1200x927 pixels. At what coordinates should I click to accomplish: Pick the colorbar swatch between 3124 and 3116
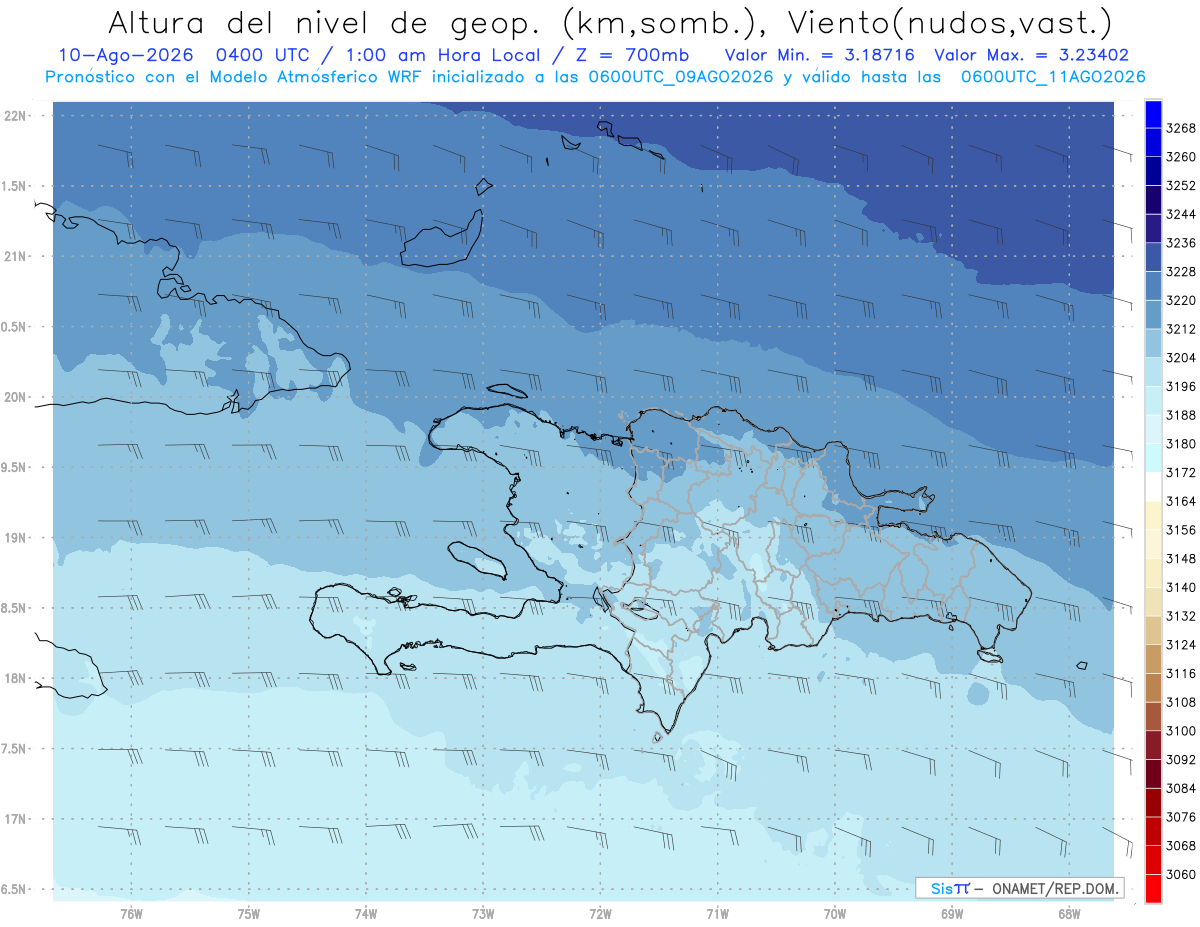coord(1153,659)
